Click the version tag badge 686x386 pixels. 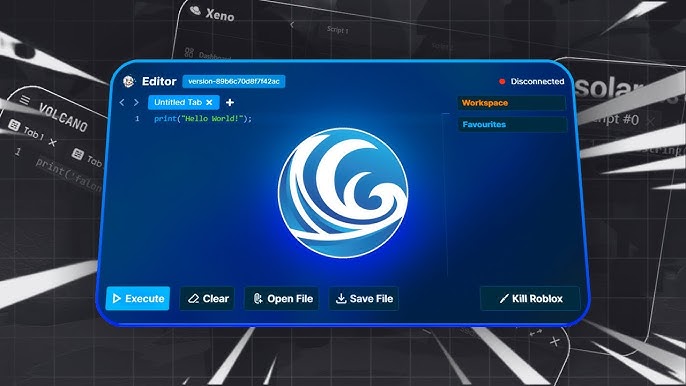tap(234, 81)
